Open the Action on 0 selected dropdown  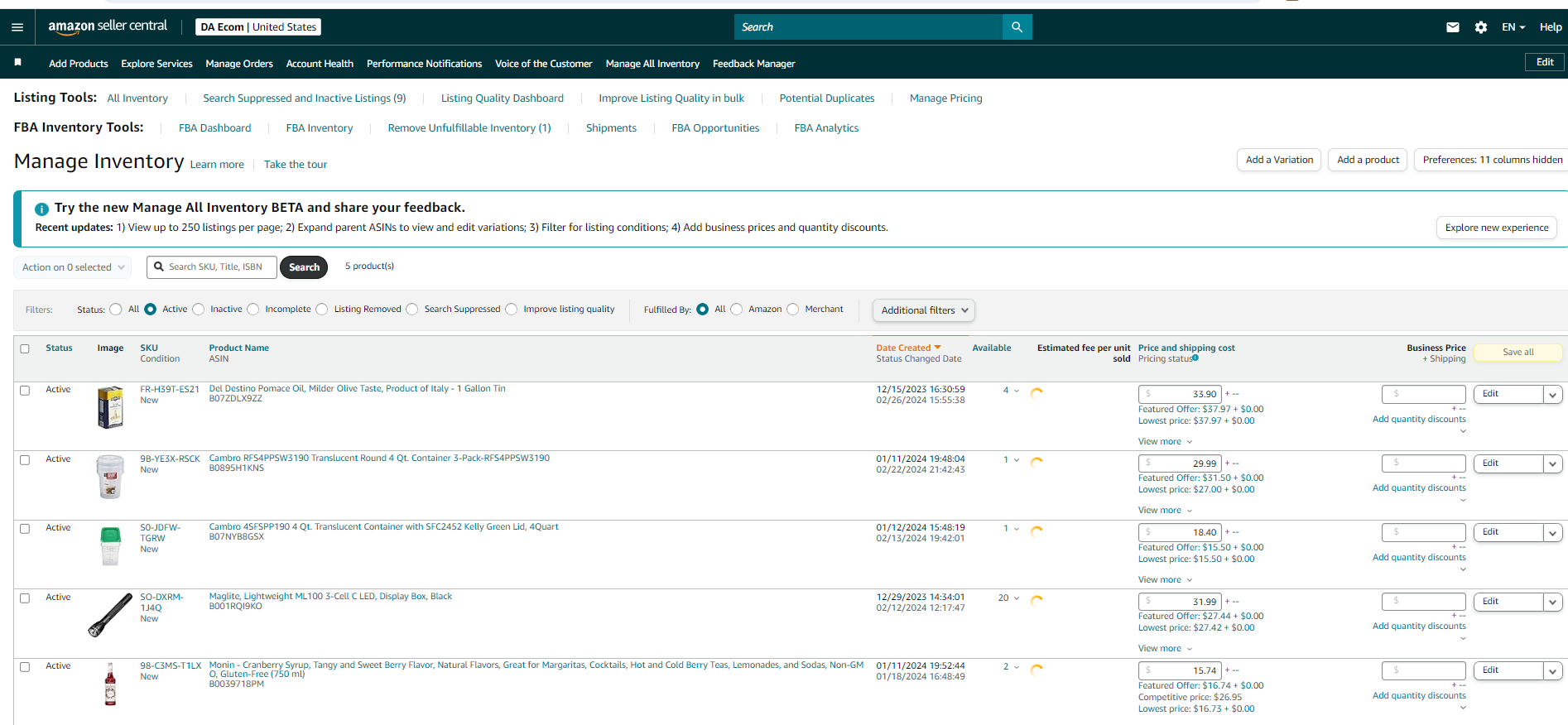[73, 267]
